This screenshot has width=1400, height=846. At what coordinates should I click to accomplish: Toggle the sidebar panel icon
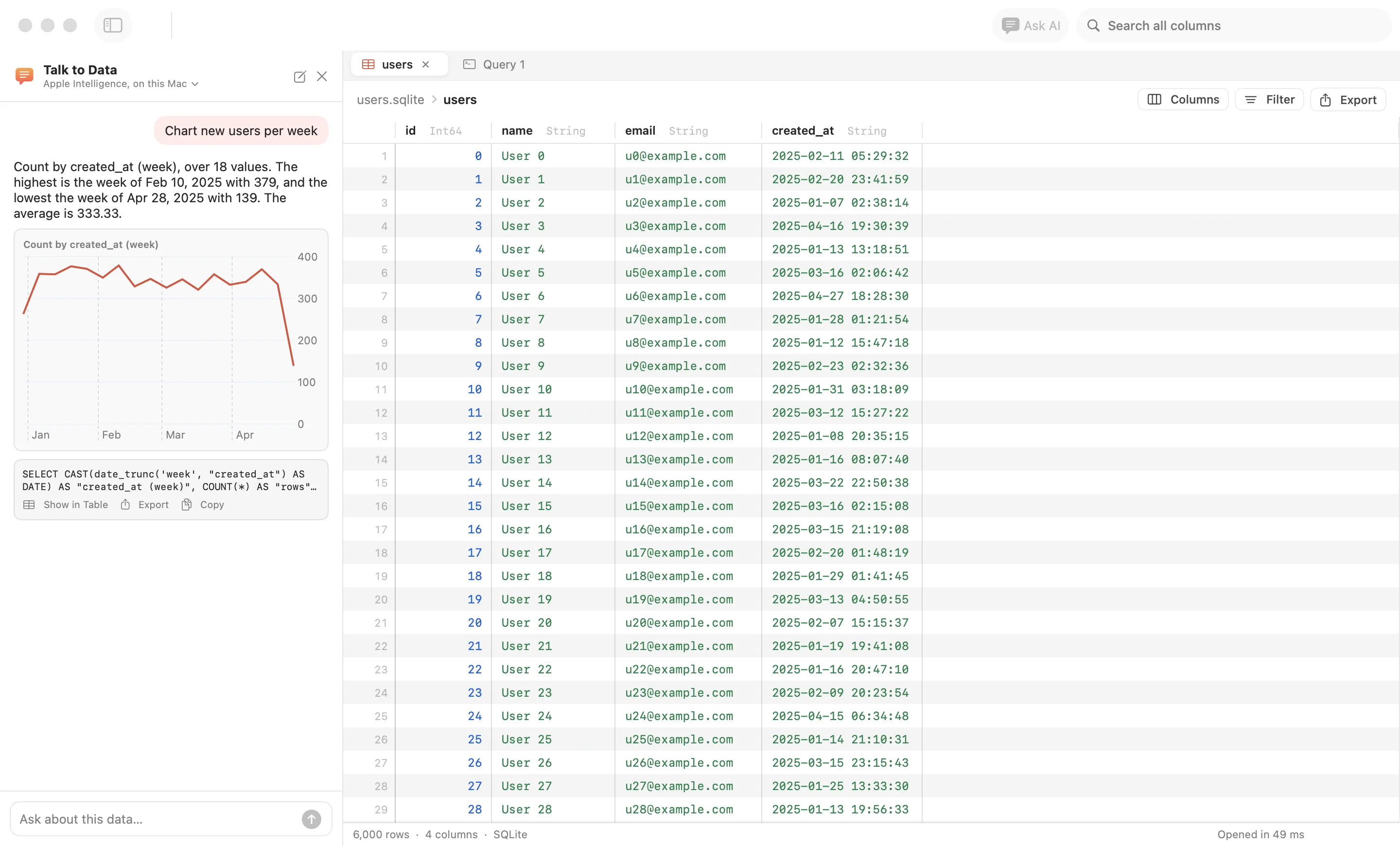112,25
